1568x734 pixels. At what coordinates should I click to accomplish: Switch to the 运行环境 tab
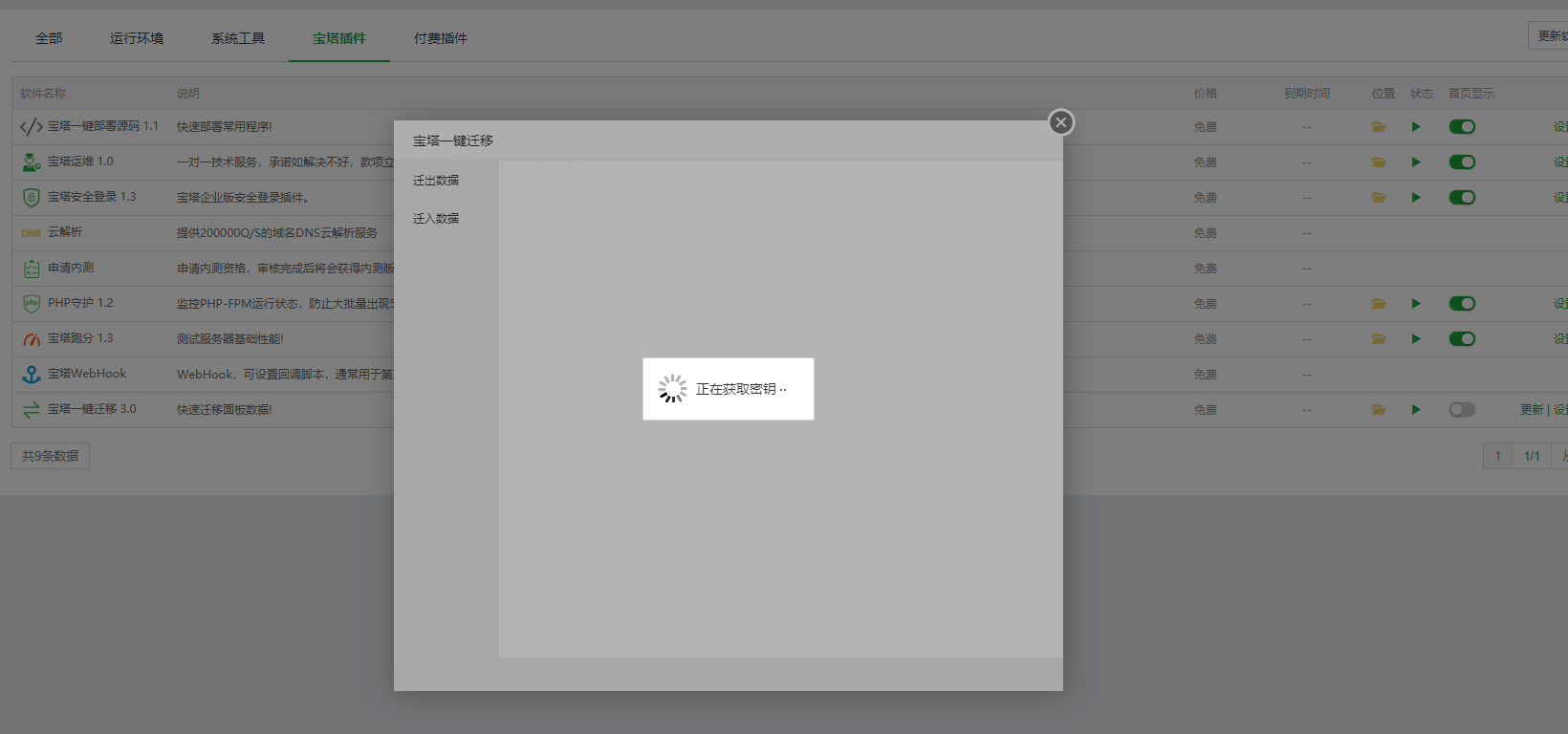pyautogui.click(x=137, y=38)
